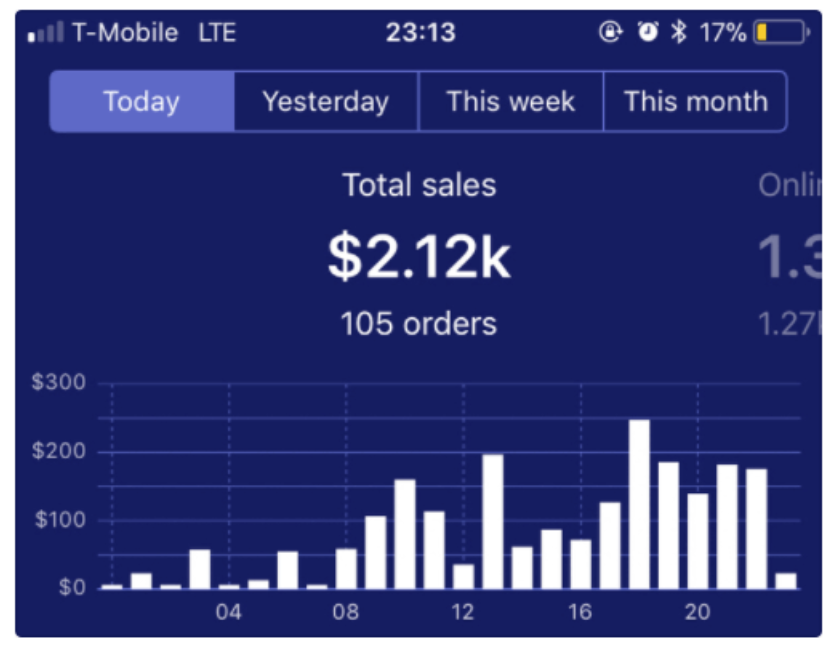Tap the sales bar above hour 12
Image resolution: width=835 pixels, height=650 pixels.
463,576
